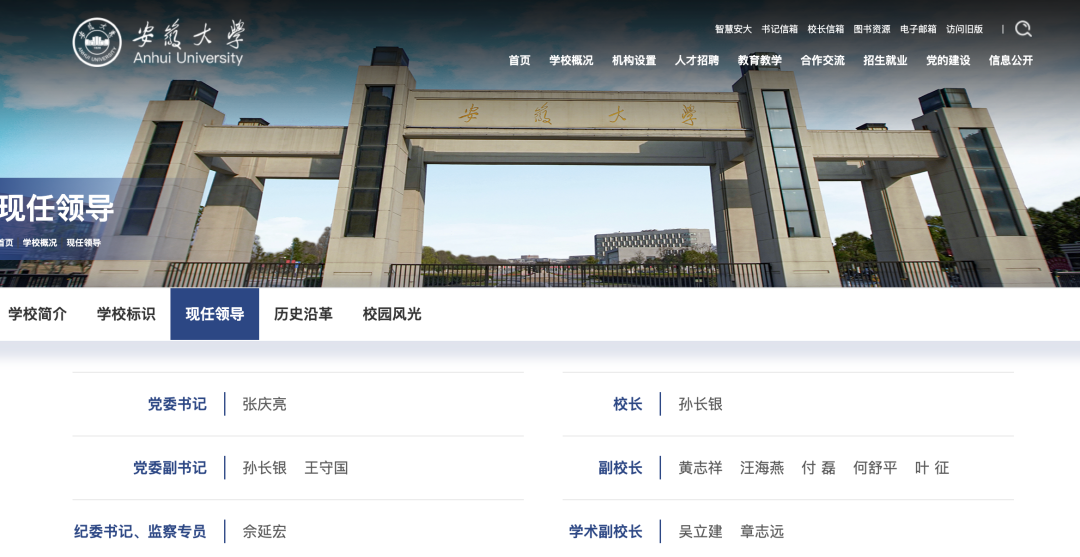The image size is (1080, 557).
Task: Switch to the 历史沿革 tab
Action: pos(303,314)
